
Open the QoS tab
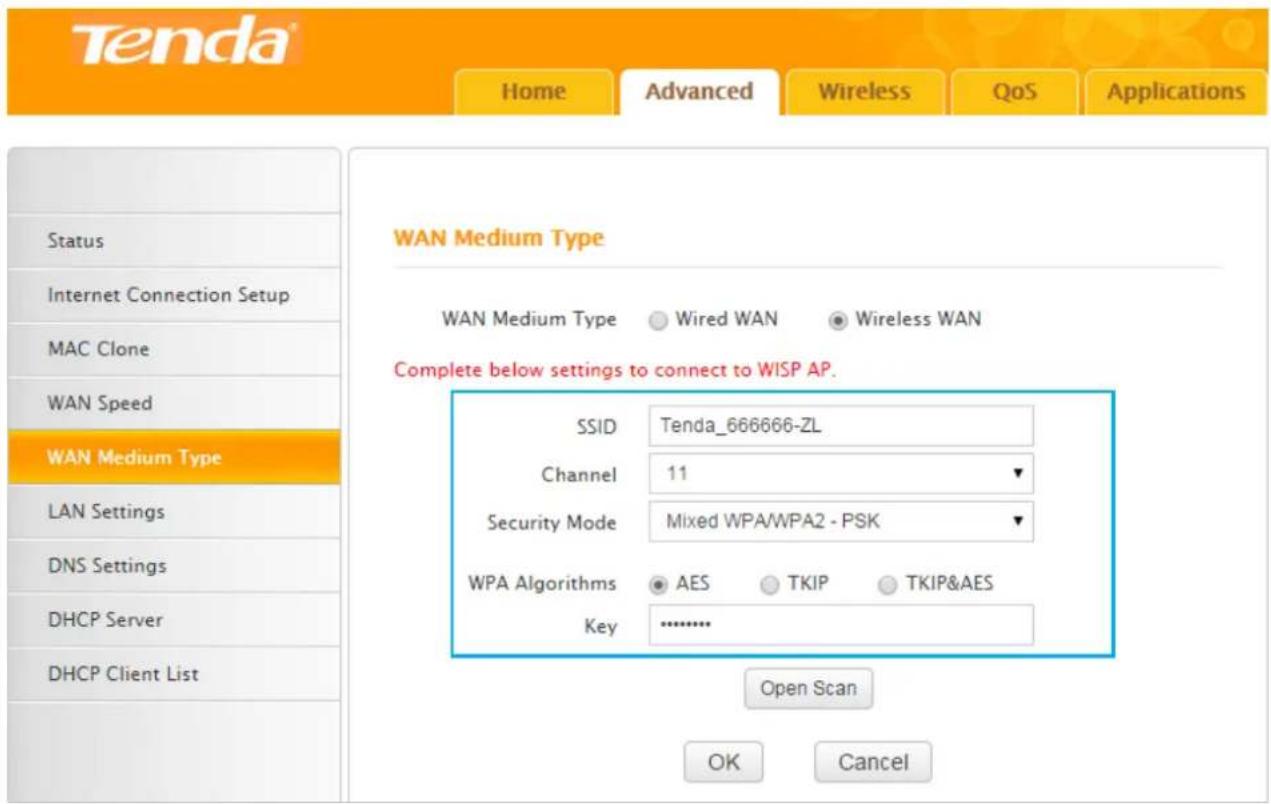pos(1014,92)
